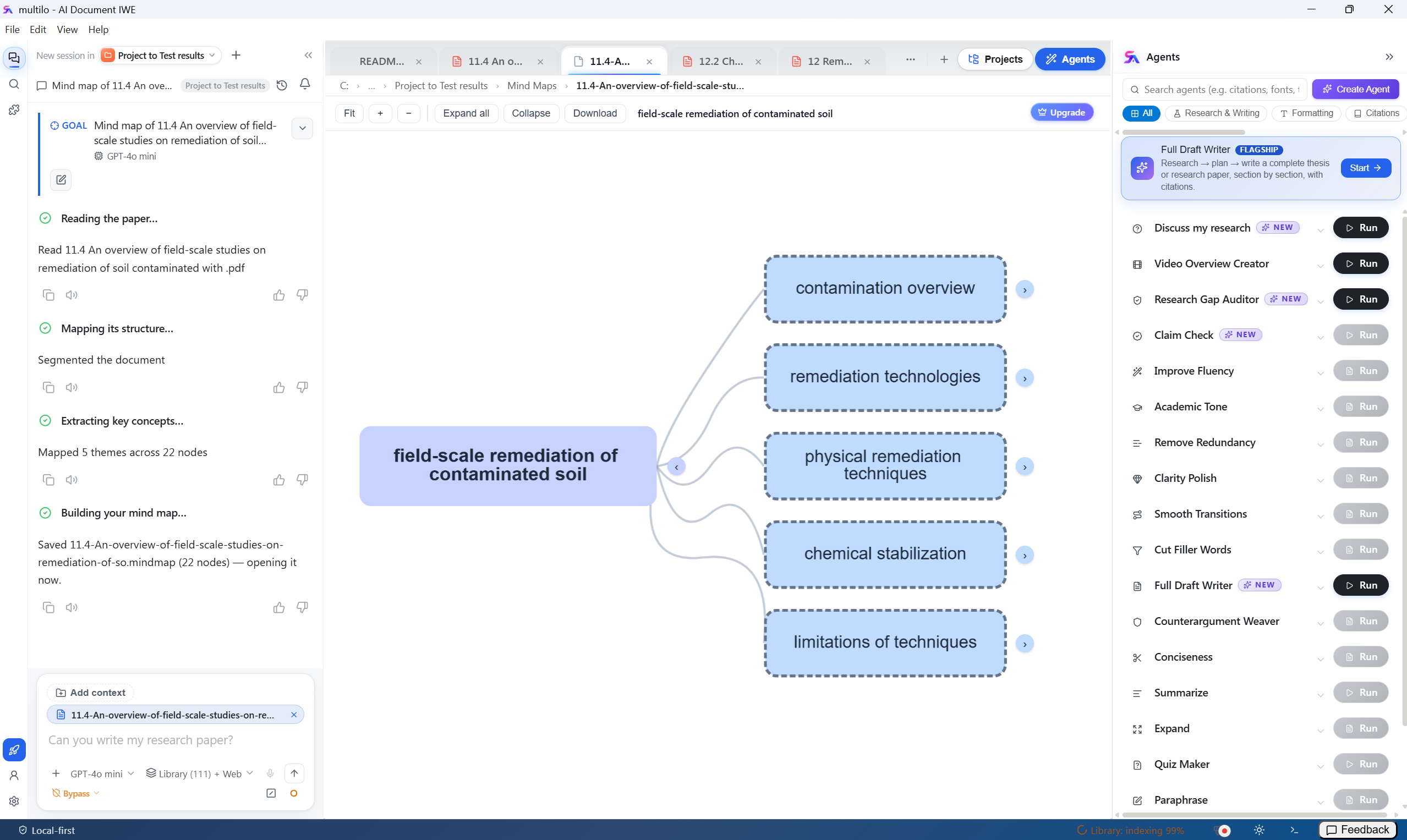1407x840 pixels.
Task: Open the View menu
Action: [x=67, y=30]
